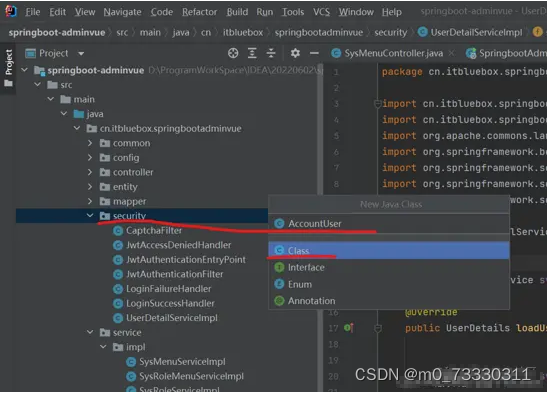Click the AccountUser class name input field
The image size is (547, 393).
(x=389, y=224)
